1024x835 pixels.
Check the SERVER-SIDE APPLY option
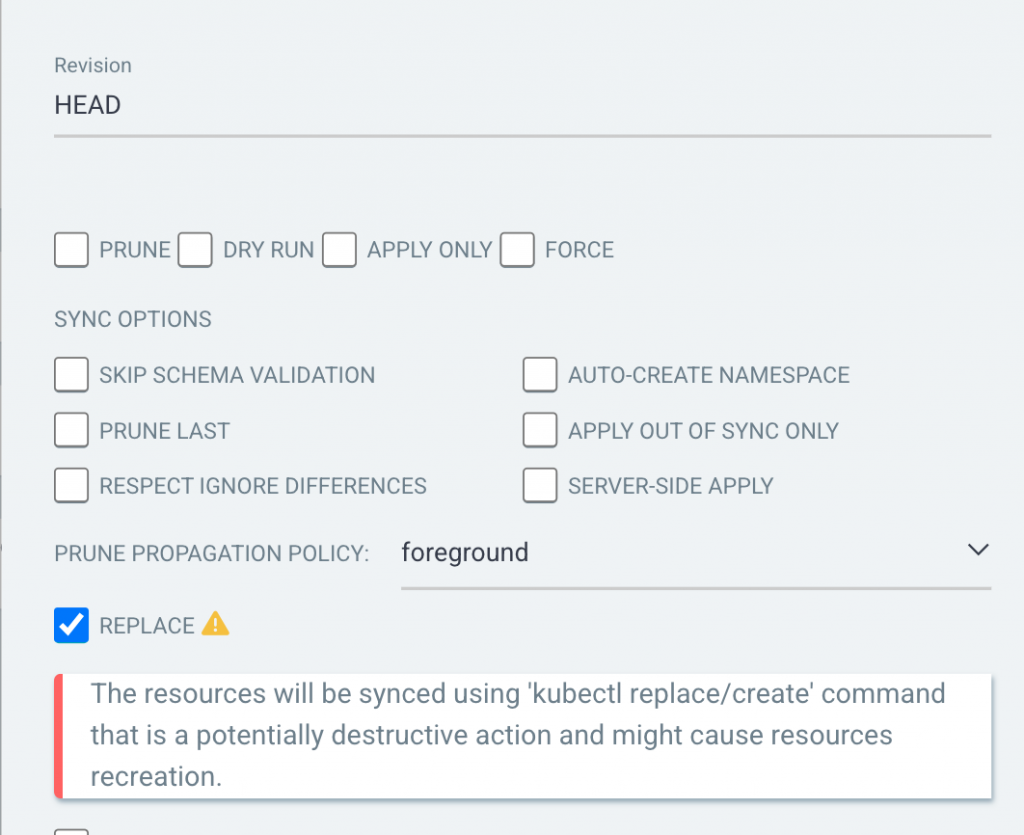tap(540, 486)
